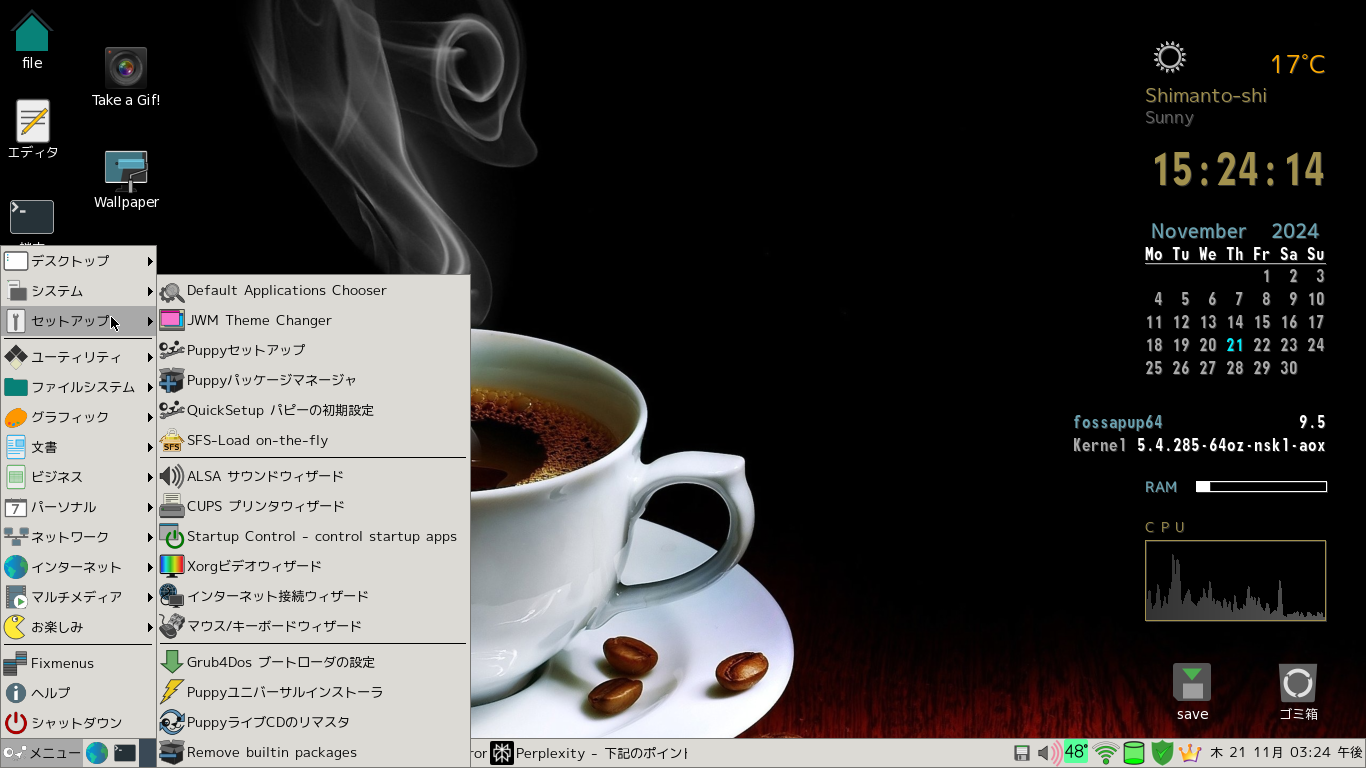Open SFS-Load on-the-fly
1366x768 pixels.
pos(313,440)
